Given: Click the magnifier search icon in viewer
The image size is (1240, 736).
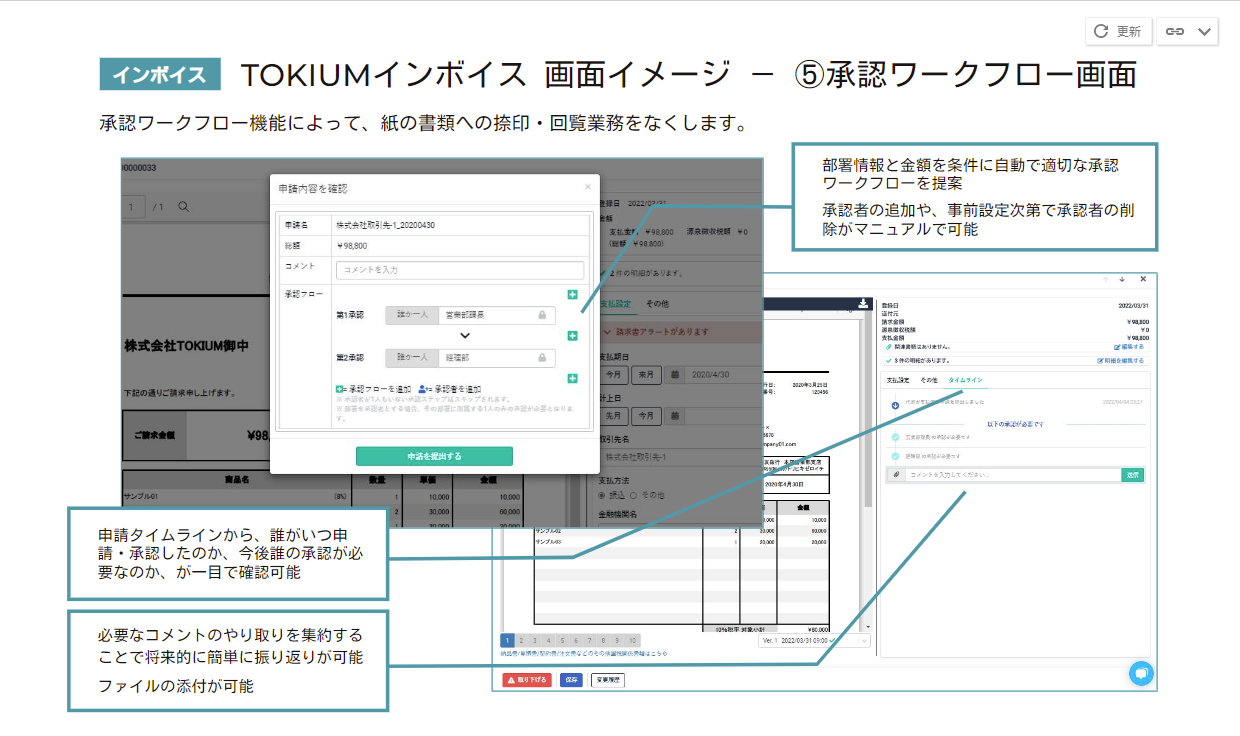Looking at the screenshot, I should [x=183, y=207].
